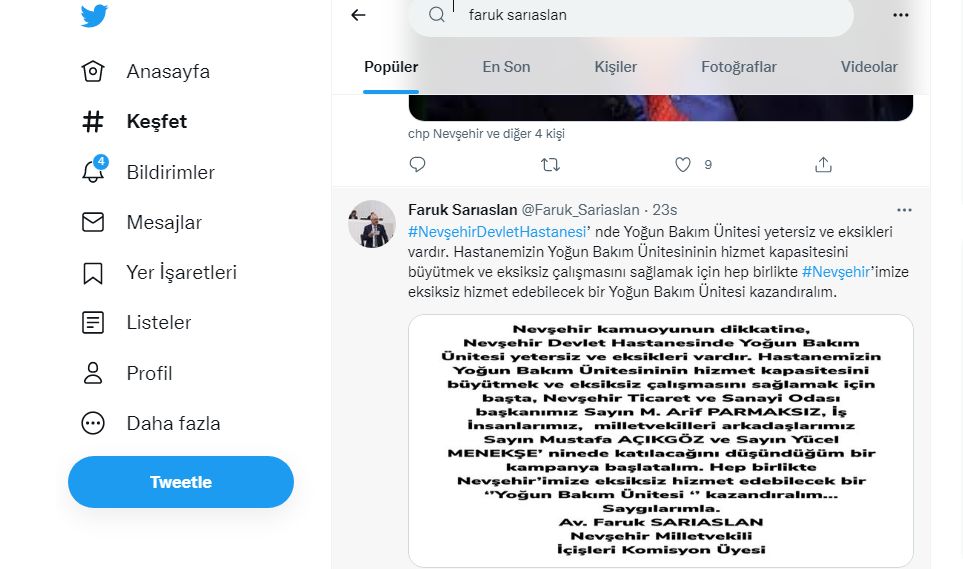Go back with the left arrow

point(358,15)
